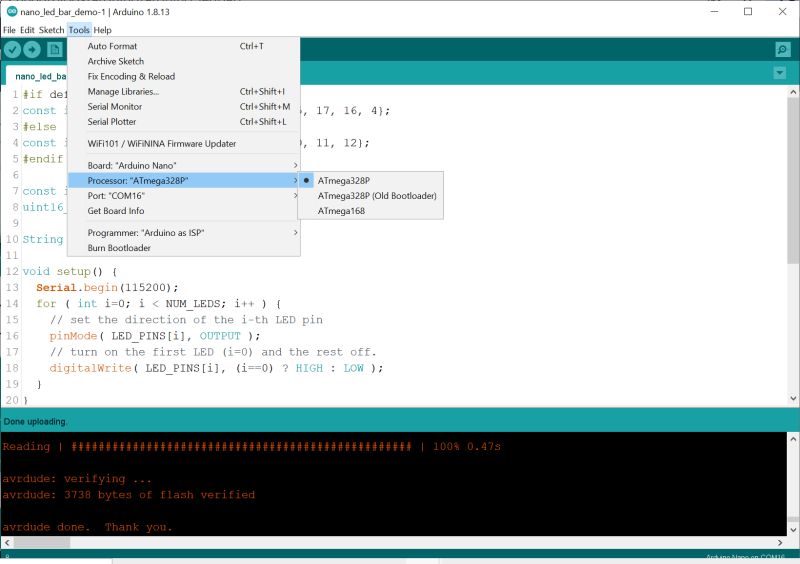Click editor scrollbar up arrow

[x=793, y=92]
